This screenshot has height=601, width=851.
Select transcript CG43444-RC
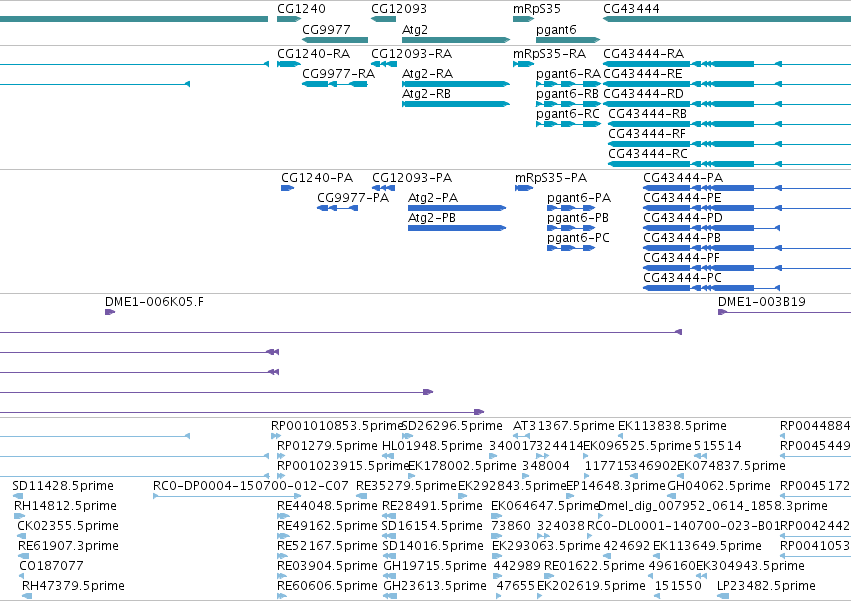point(648,154)
